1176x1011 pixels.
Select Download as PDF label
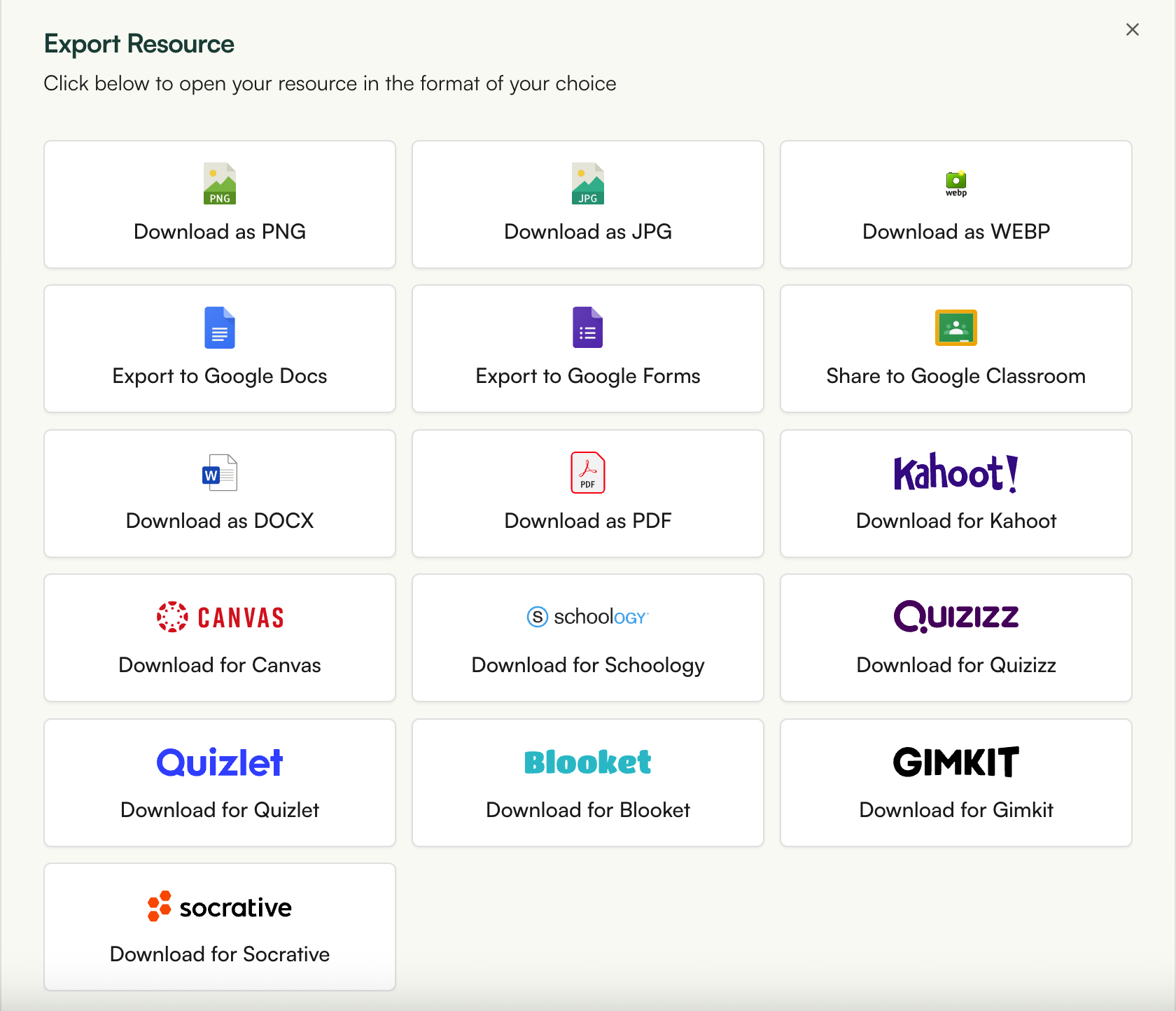[588, 521]
